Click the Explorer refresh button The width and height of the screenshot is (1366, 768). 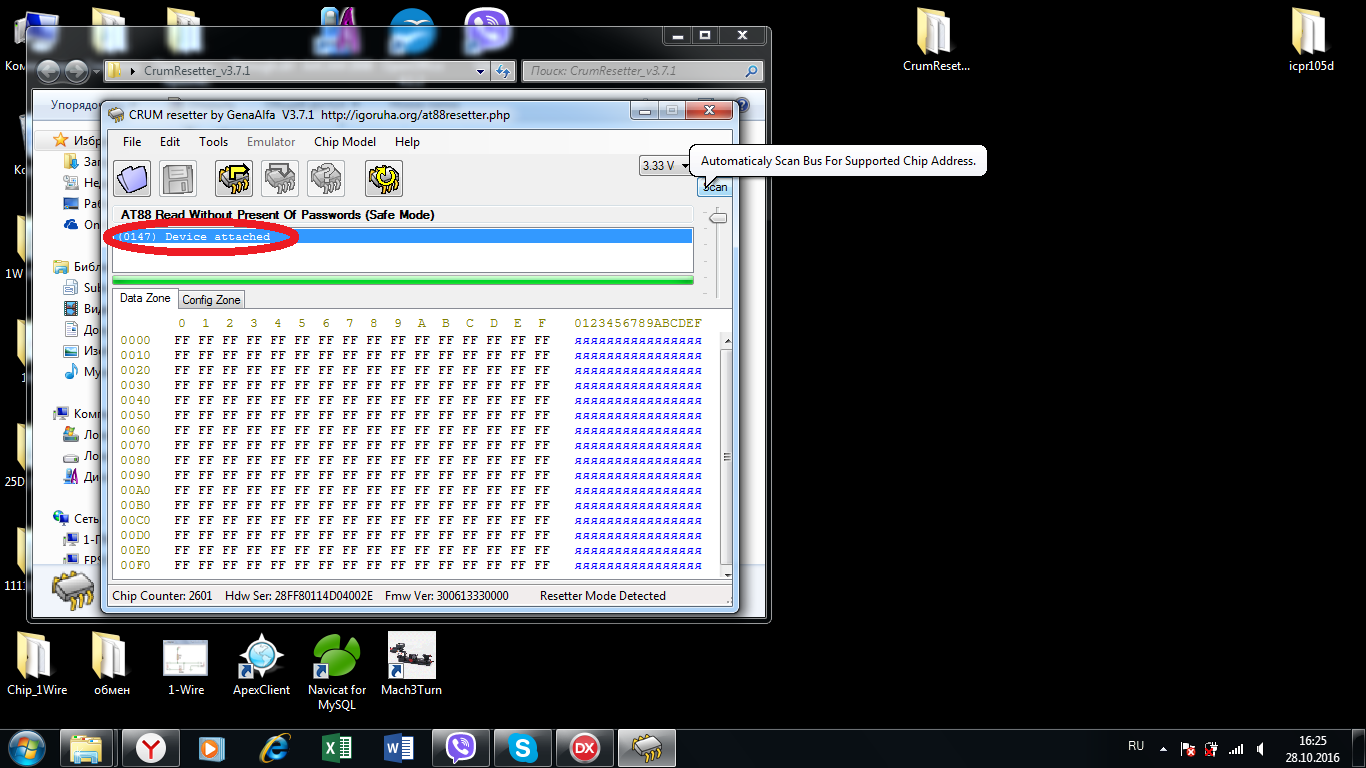(x=503, y=71)
